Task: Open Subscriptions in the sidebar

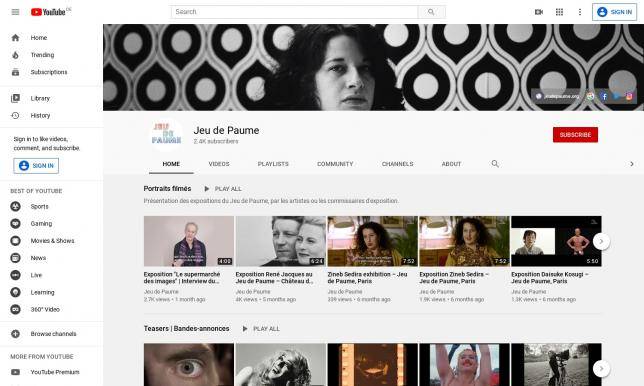Action: [x=51, y=72]
